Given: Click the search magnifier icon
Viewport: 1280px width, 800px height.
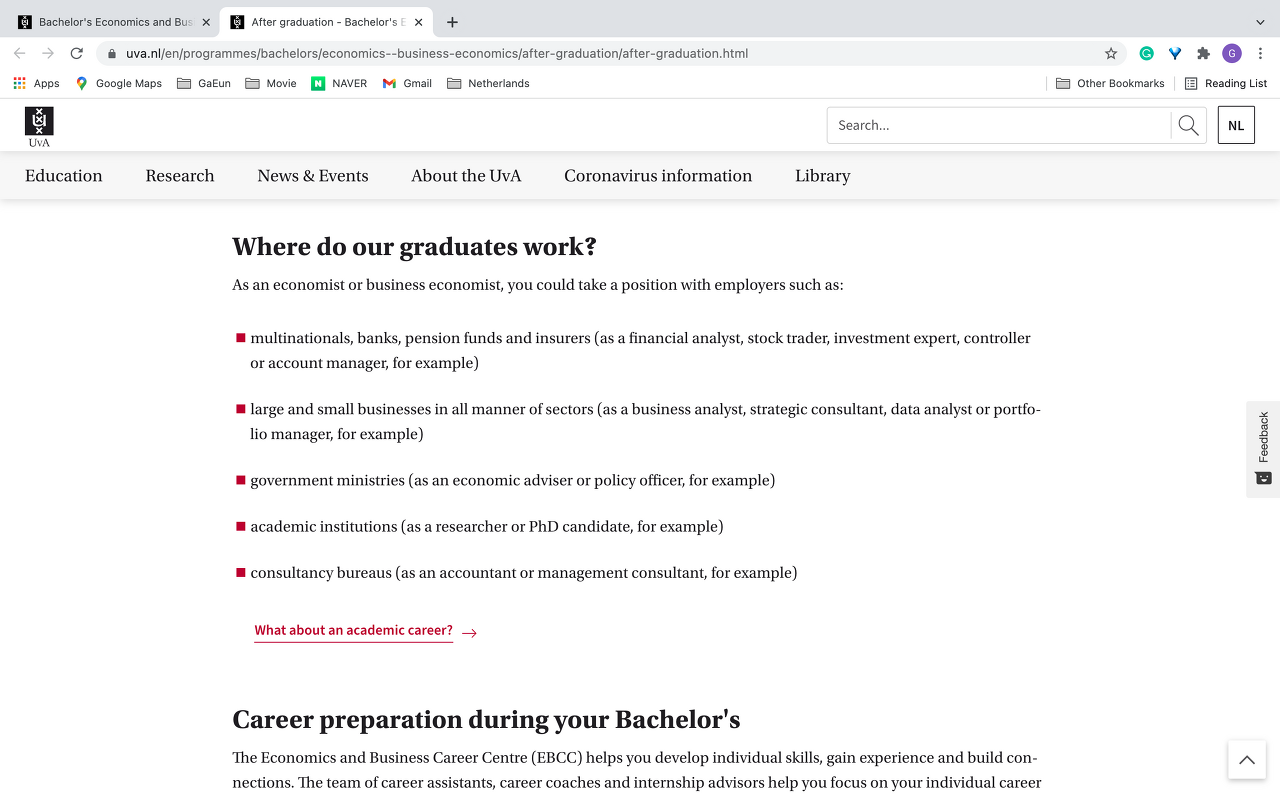Looking at the screenshot, I should 1188,125.
